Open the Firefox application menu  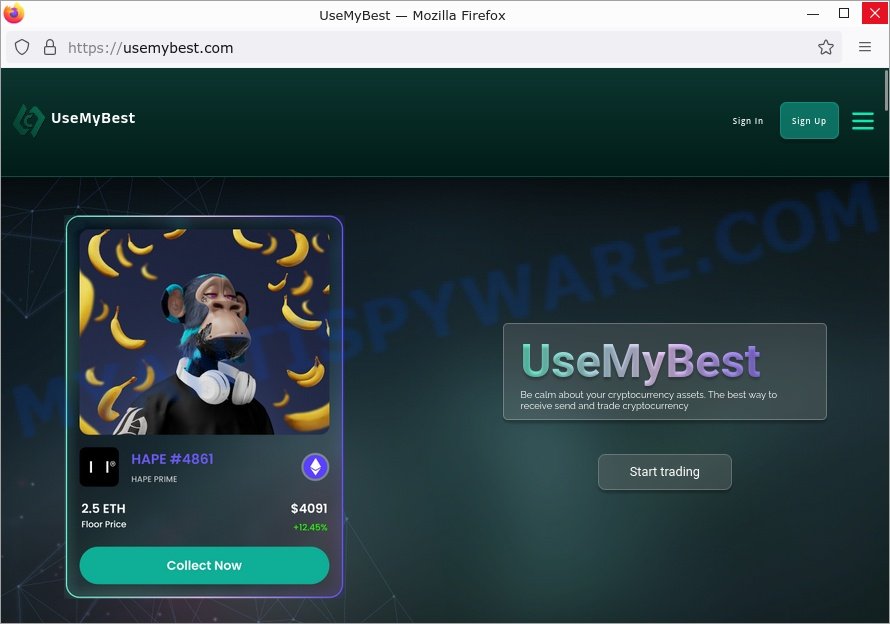click(864, 47)
